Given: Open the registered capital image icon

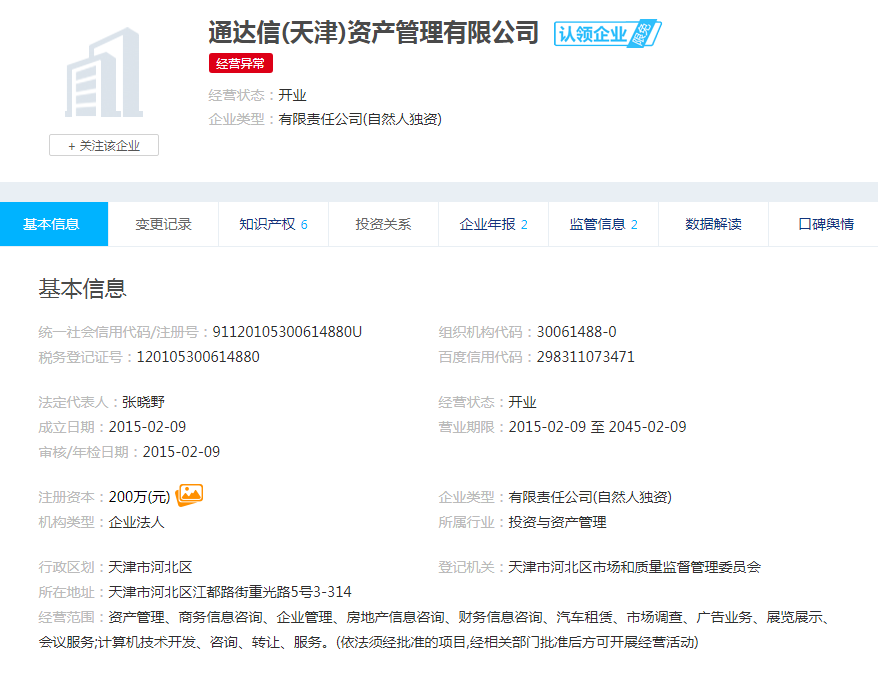Looking at the screenshot, I should (189, 494).
